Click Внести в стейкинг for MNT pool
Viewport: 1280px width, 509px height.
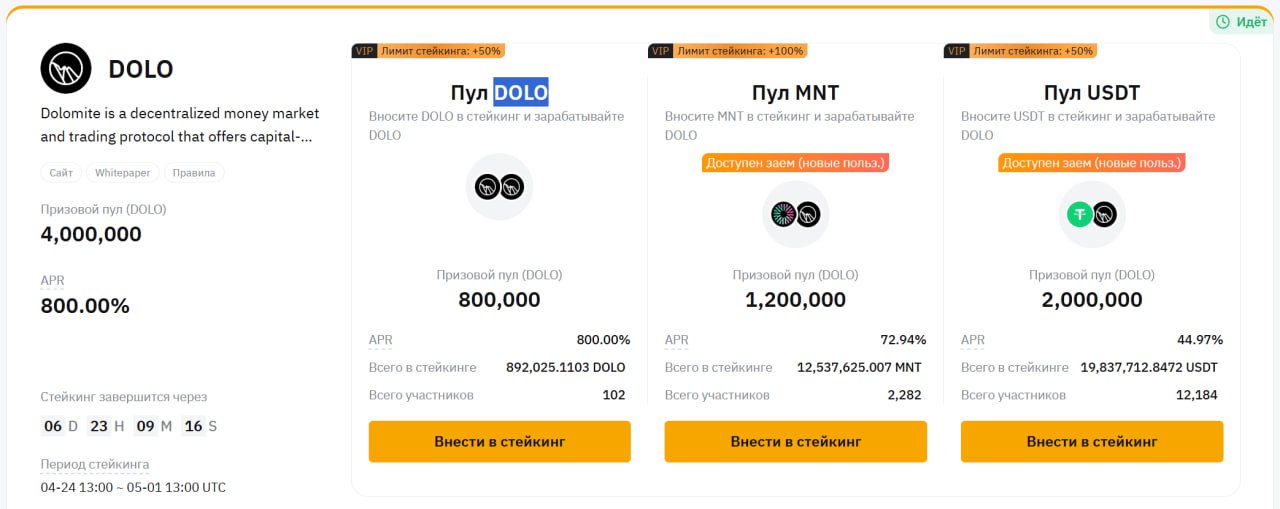pos(796,441)
